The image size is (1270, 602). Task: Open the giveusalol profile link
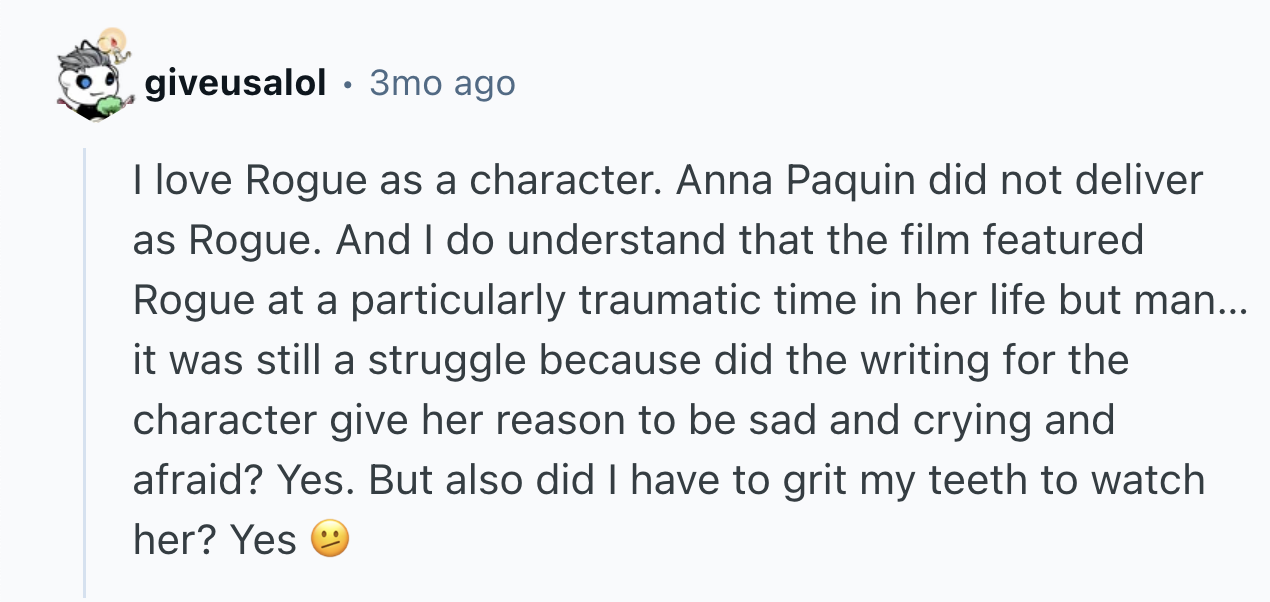tap(235, 84)
